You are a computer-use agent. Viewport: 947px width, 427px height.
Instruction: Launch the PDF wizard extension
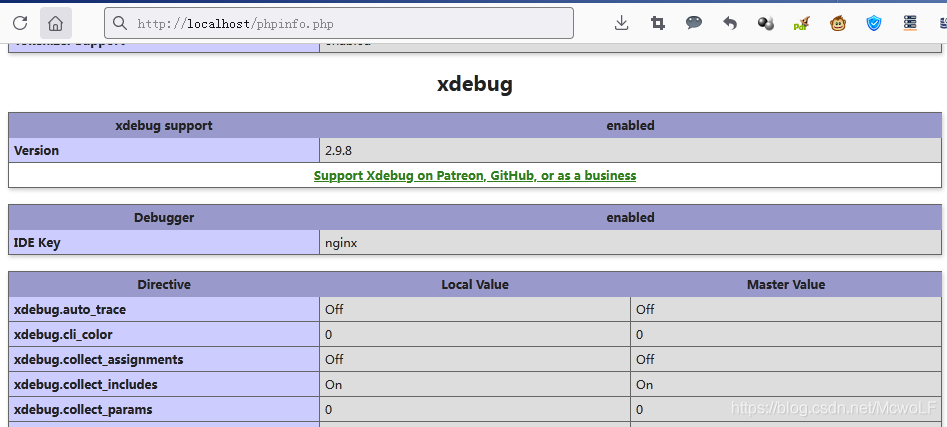[801, 24]
